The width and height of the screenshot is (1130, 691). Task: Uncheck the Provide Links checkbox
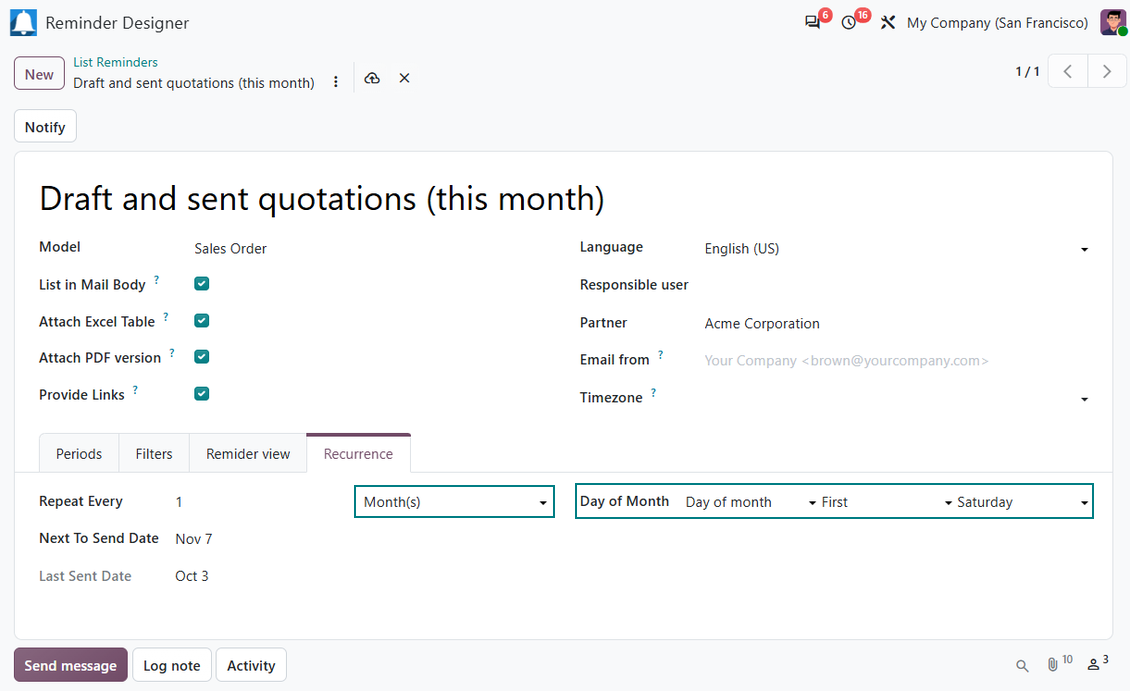point(202,393)
